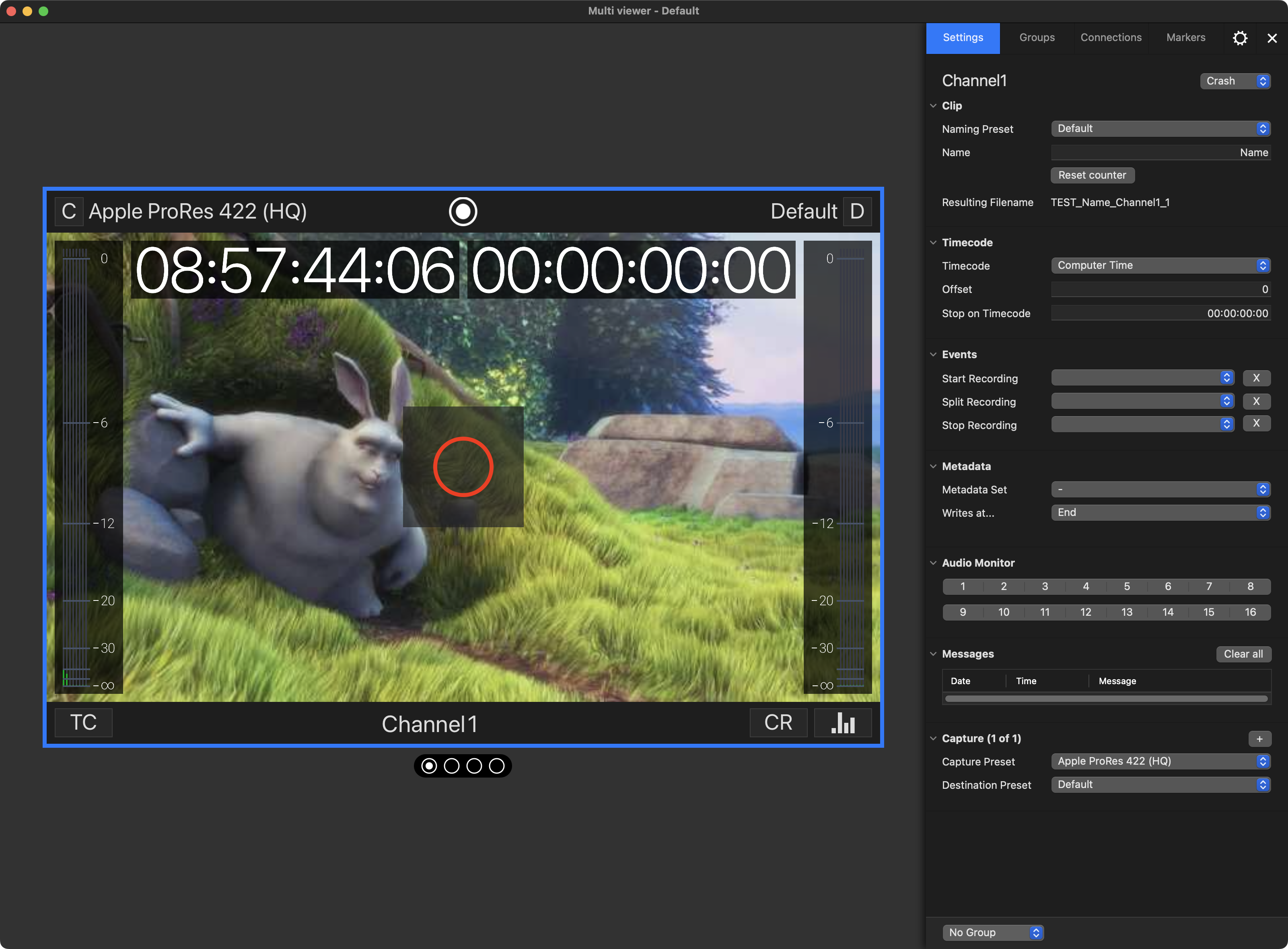Screen dimensions: 1288x949
Task: Select the third layout radio dot
Action: tap(474, 766)
